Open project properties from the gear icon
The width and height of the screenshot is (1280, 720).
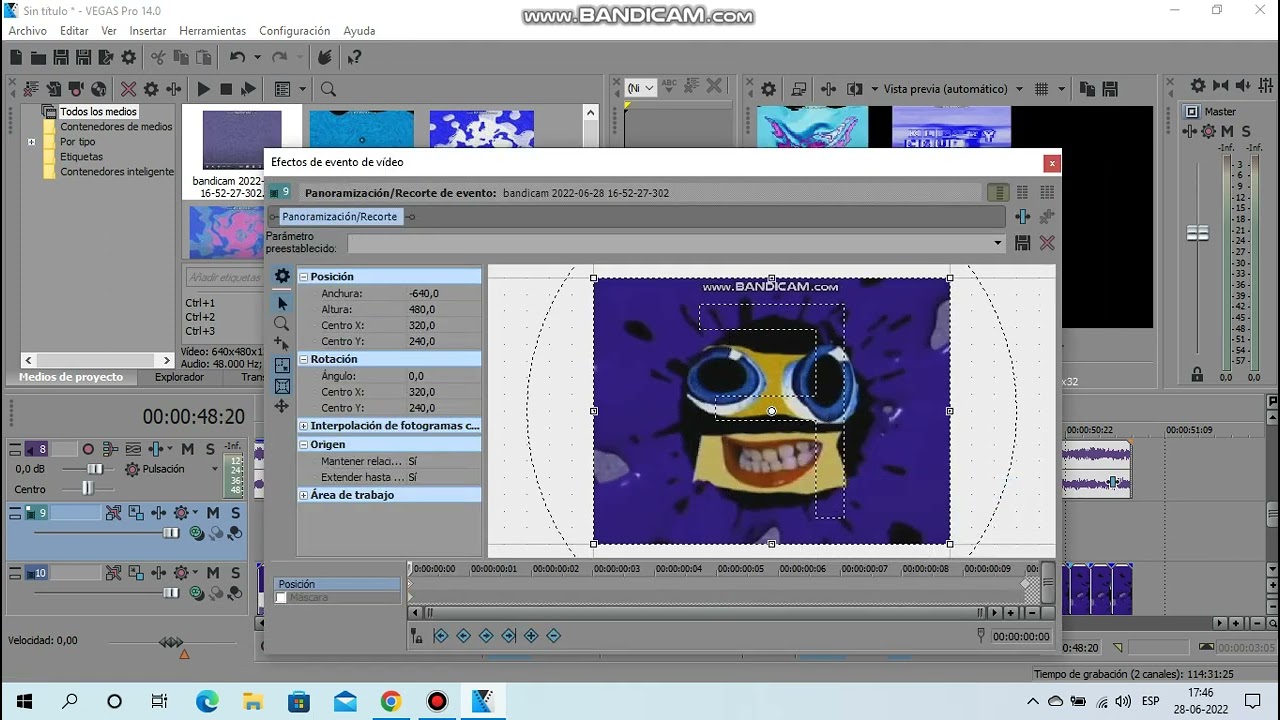(129, 58)
